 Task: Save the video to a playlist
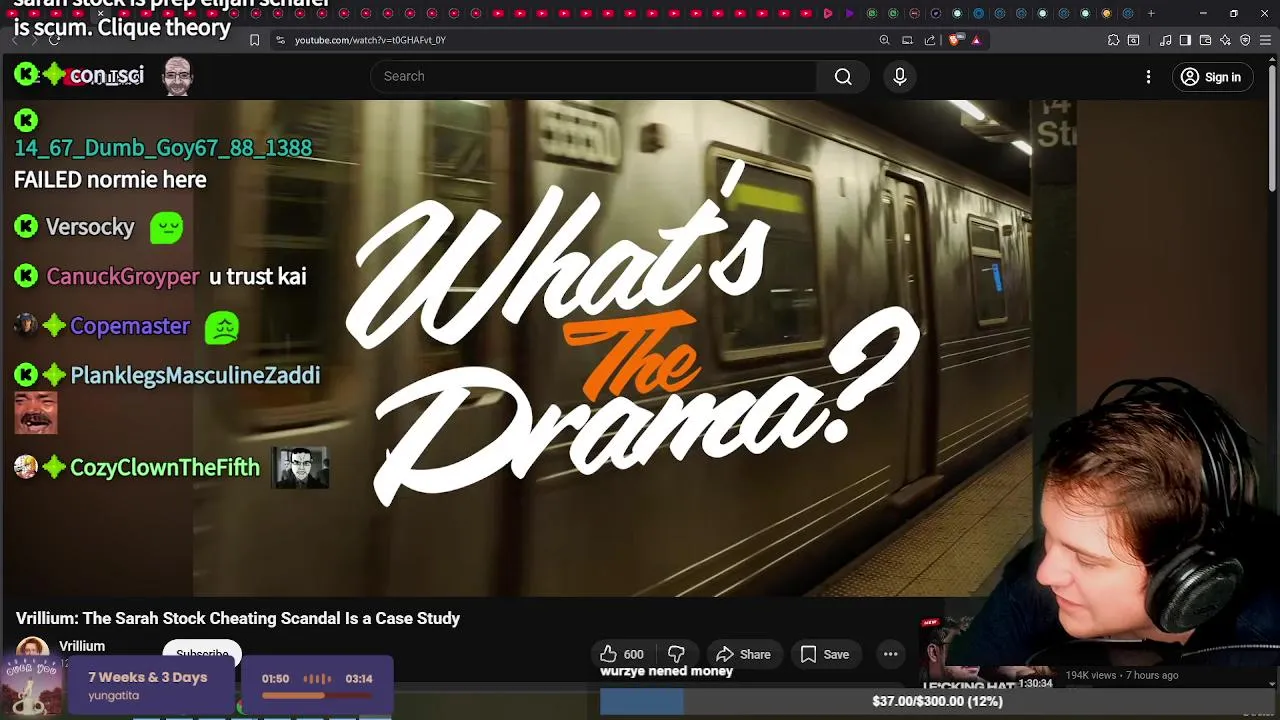[825, 655]
